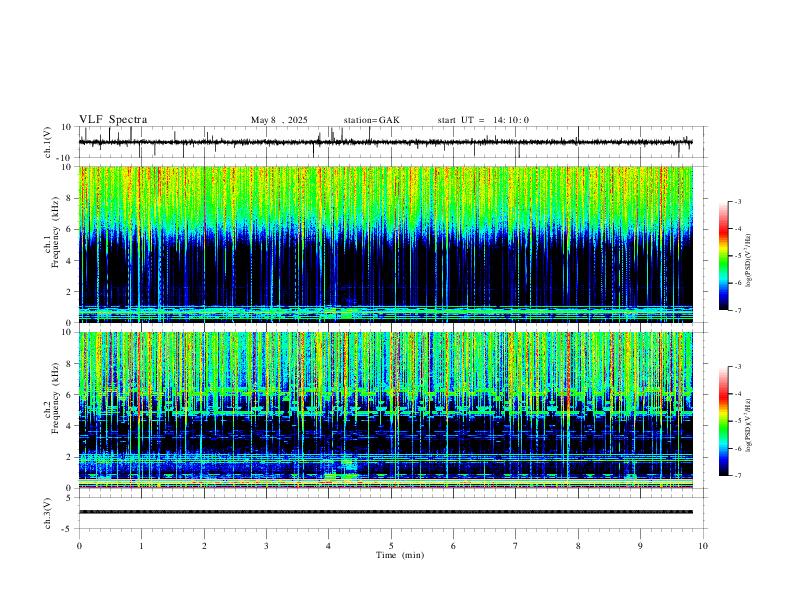The image size is (792, 612).
Task: Click the upper colorbar '-3' label
Action: 738,201
